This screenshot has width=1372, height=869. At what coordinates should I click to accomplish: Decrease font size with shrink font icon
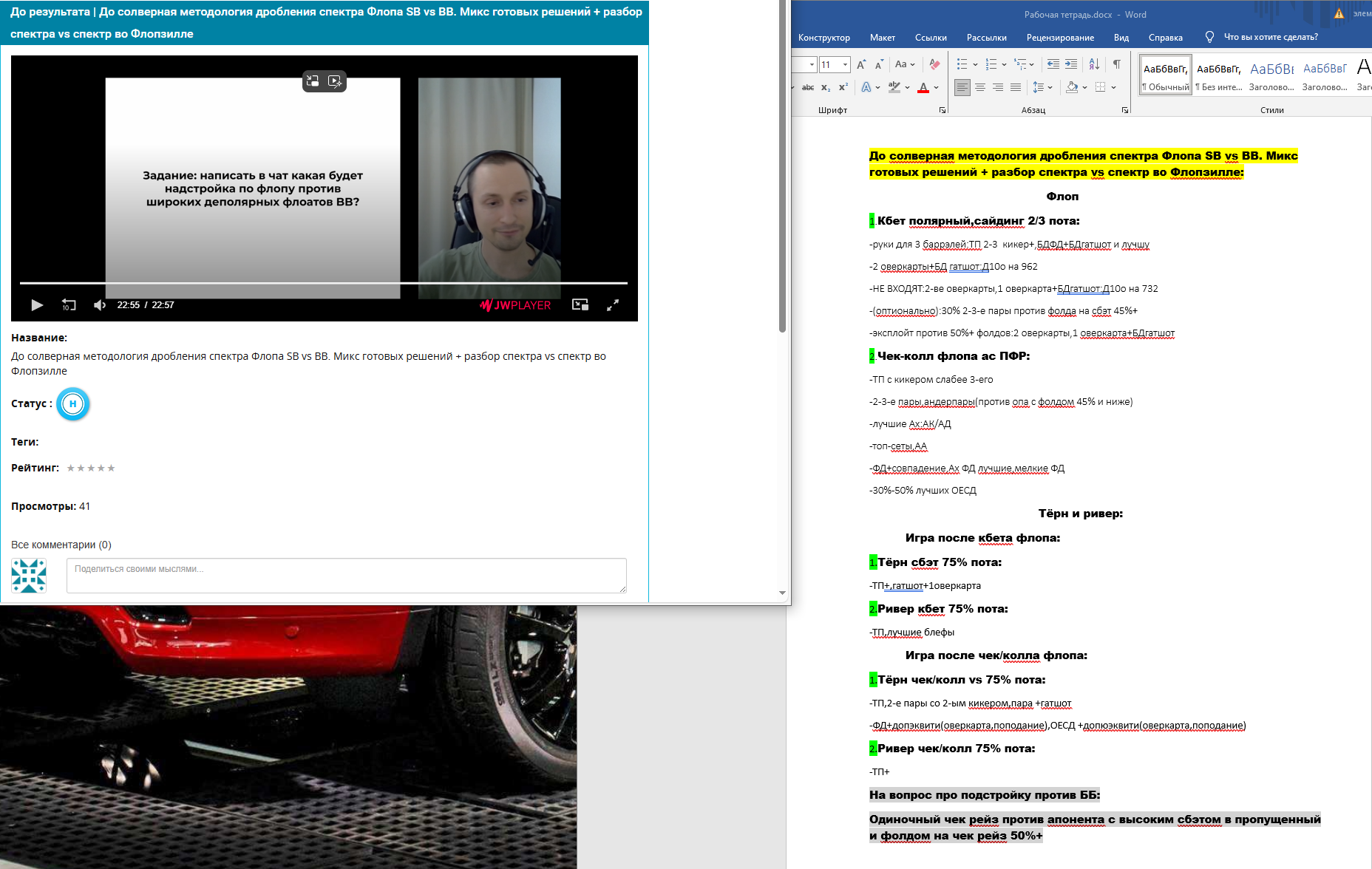(x=879, y=64)
